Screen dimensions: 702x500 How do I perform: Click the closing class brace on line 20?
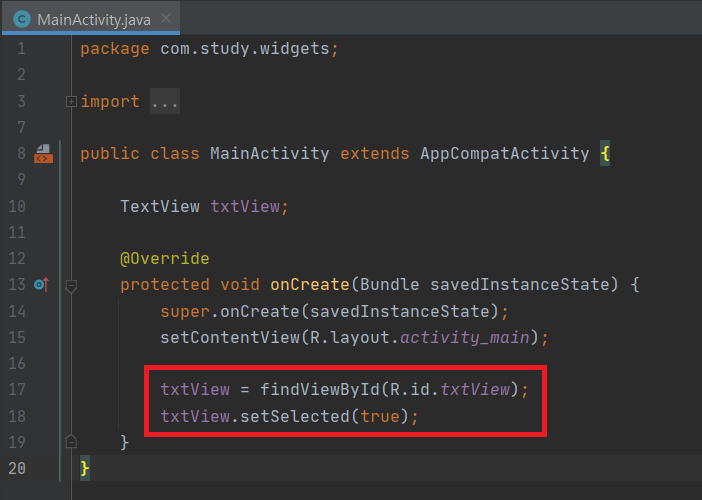(x=85, y=469)
